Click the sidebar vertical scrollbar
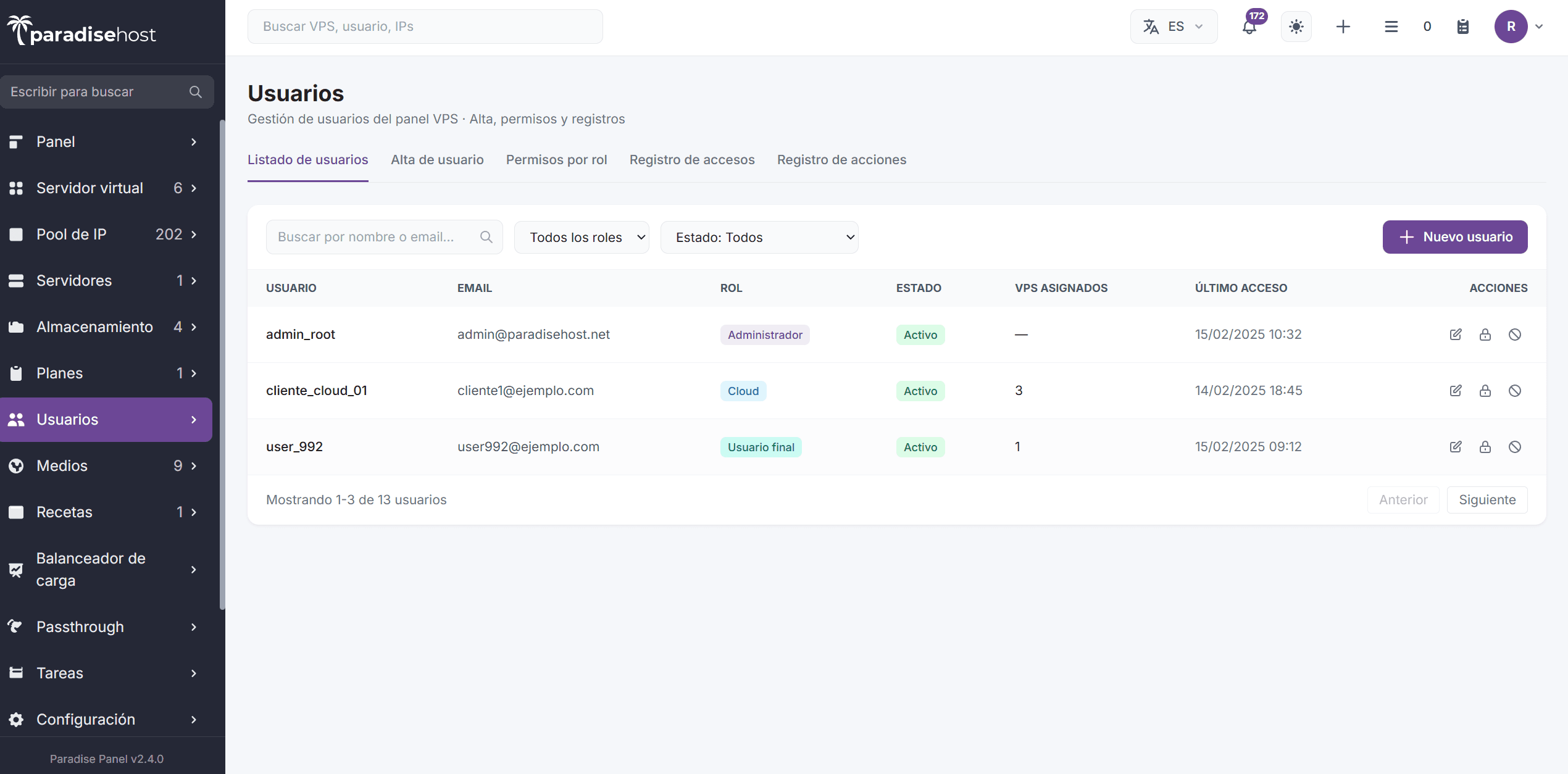Image resolution: width=1568 pixels, height=774 pixels. (x=222, y=364)
